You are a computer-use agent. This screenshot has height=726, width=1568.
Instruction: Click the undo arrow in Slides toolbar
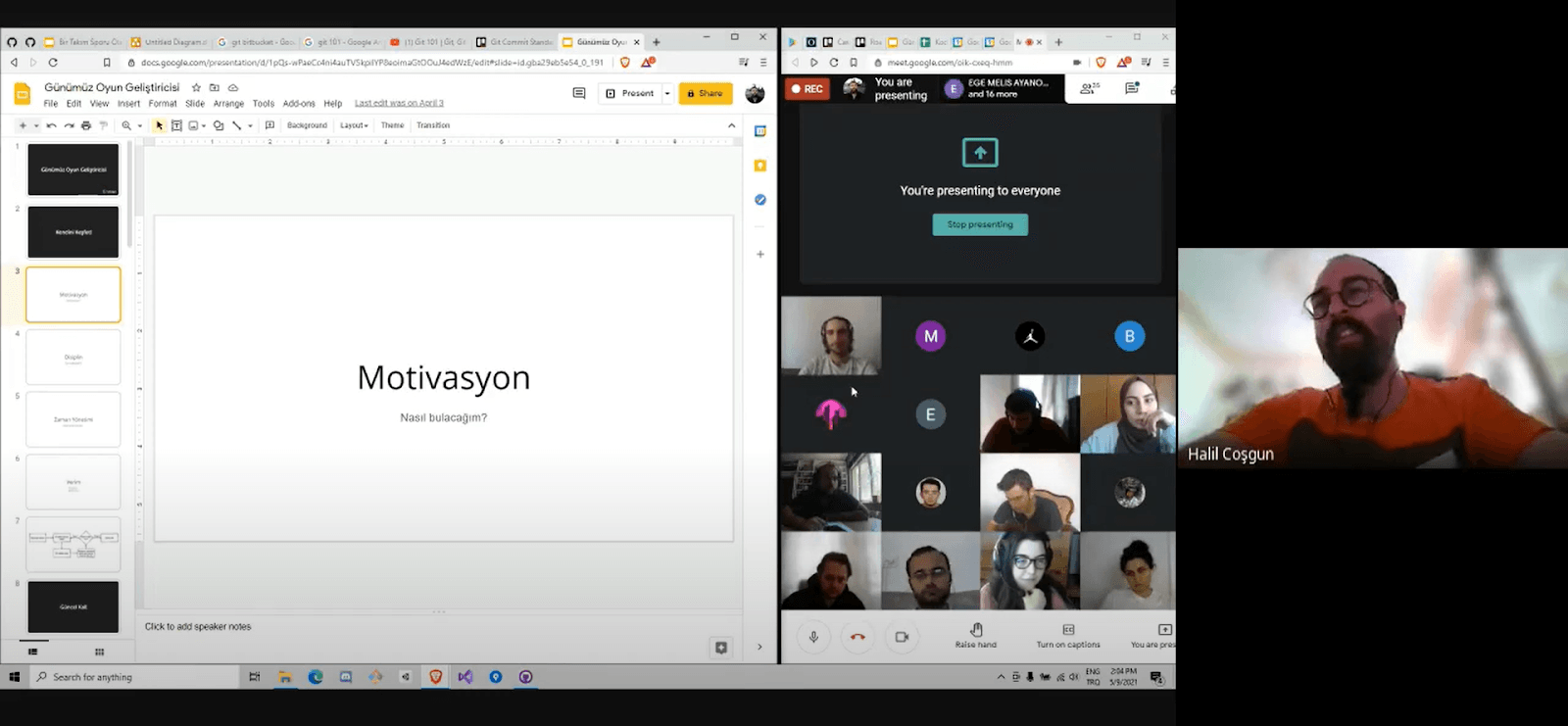(51, 125)
